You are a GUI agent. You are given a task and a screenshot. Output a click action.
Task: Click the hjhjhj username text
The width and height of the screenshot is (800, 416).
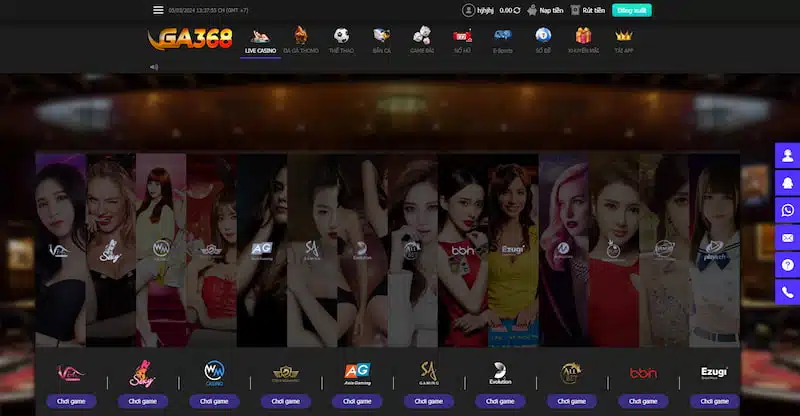(x=485, y=10)
